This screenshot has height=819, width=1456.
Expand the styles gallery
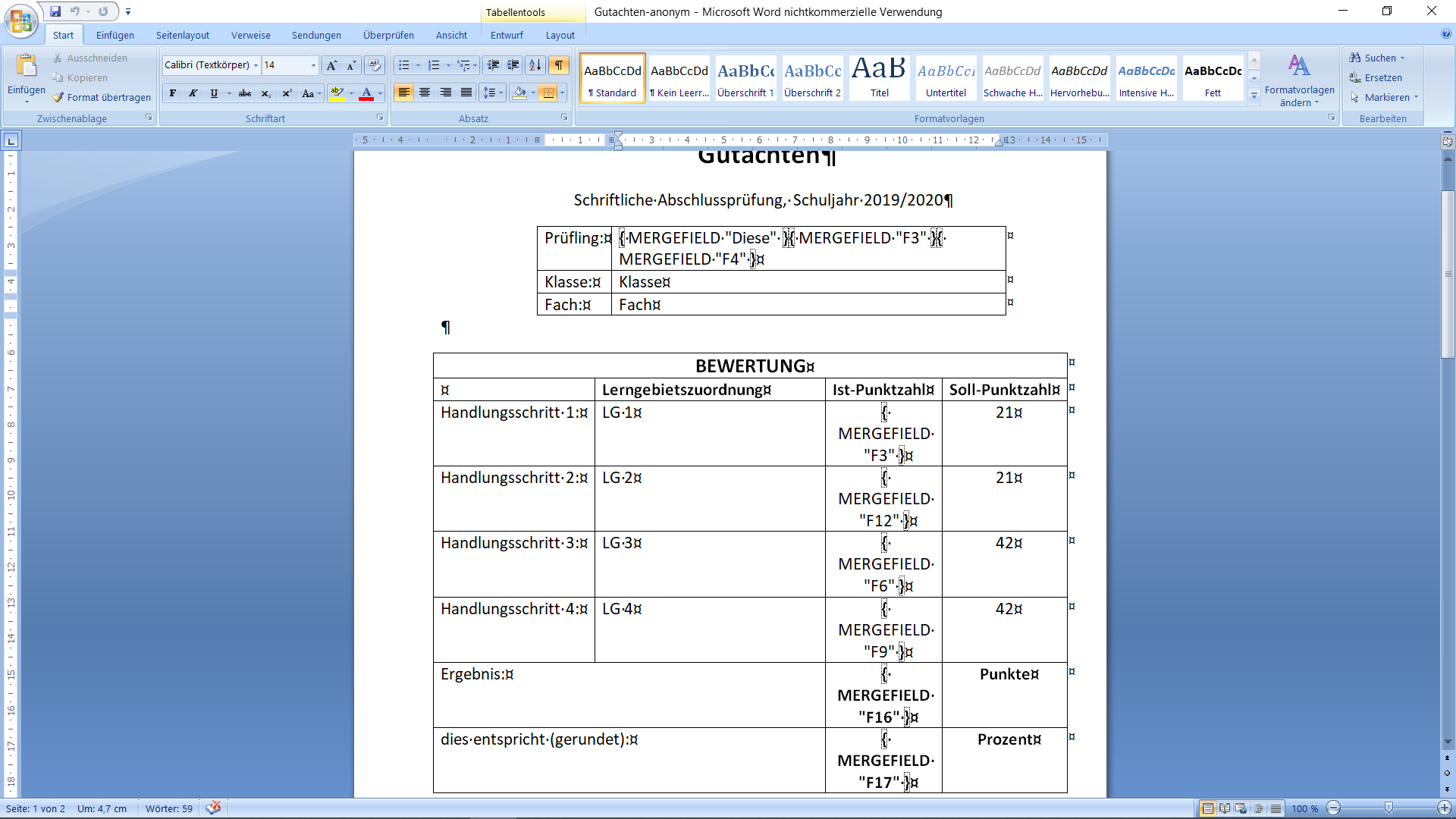(1254, 96)
